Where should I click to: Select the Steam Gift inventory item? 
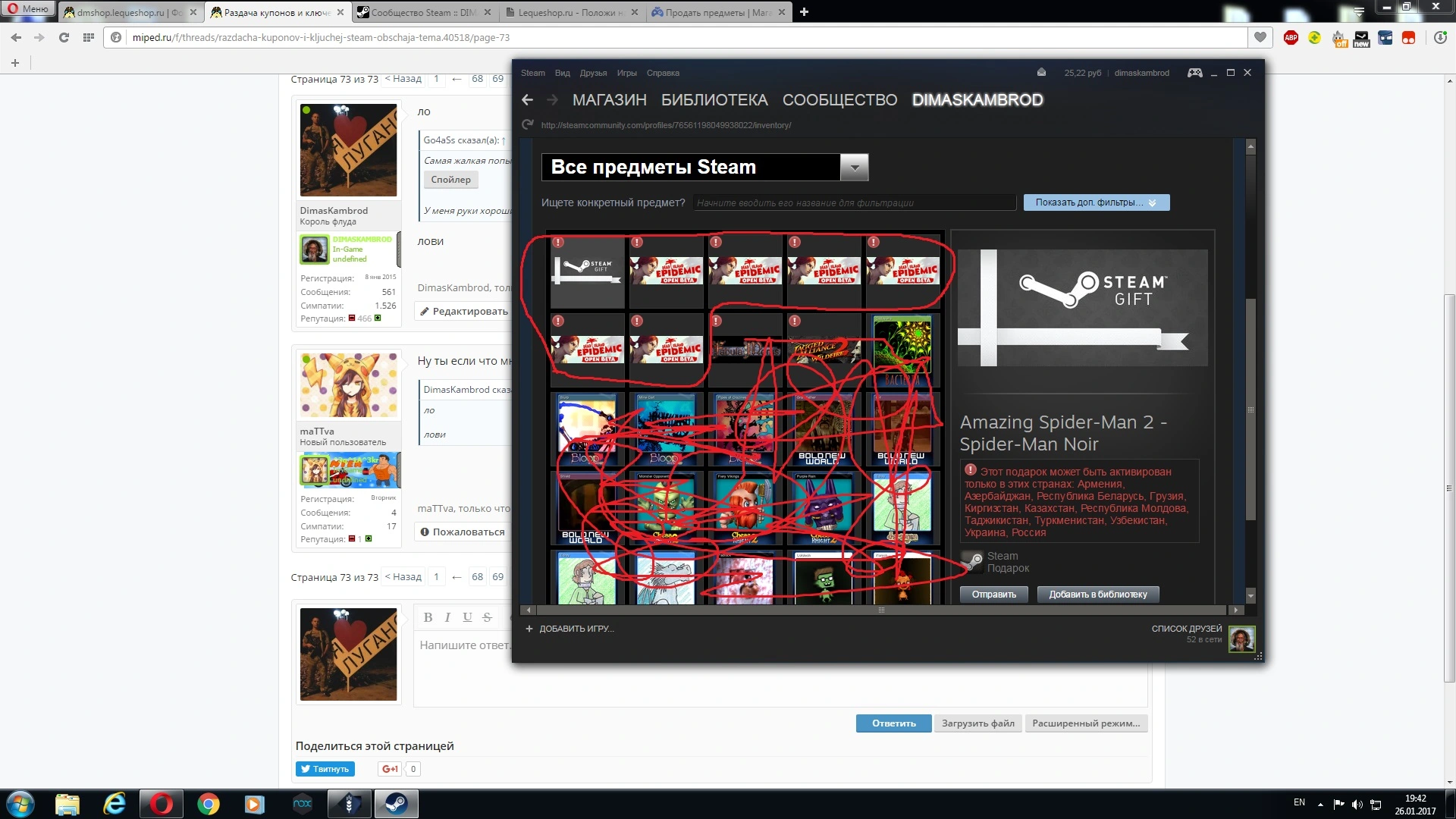tap(586, 270)
